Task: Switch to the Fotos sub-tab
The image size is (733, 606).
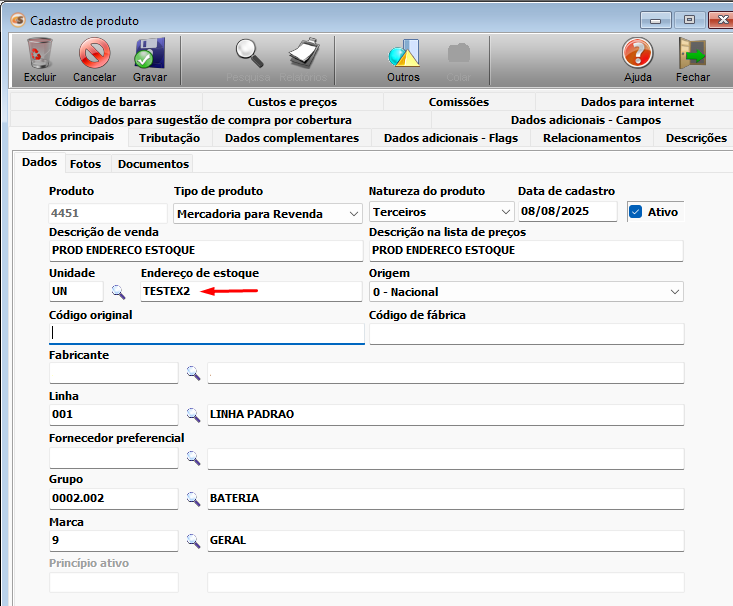Action: 85,163
